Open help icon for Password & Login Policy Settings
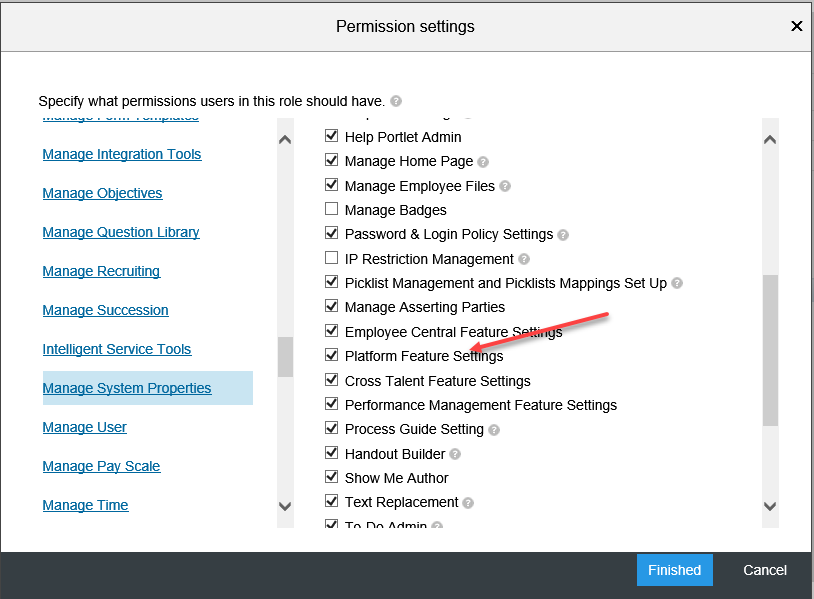This screenshot has width=814, height=599. click(563, 235)
